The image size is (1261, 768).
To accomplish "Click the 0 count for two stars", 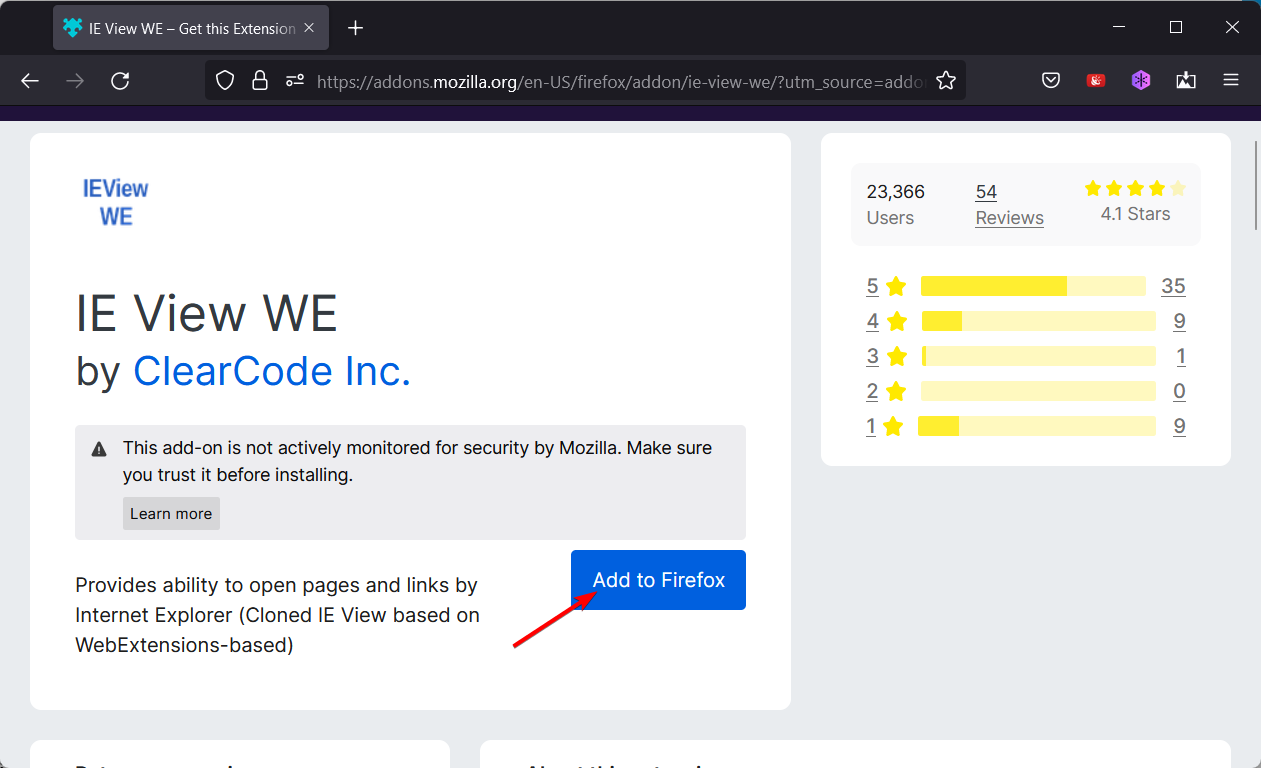I will (1180, 391).
